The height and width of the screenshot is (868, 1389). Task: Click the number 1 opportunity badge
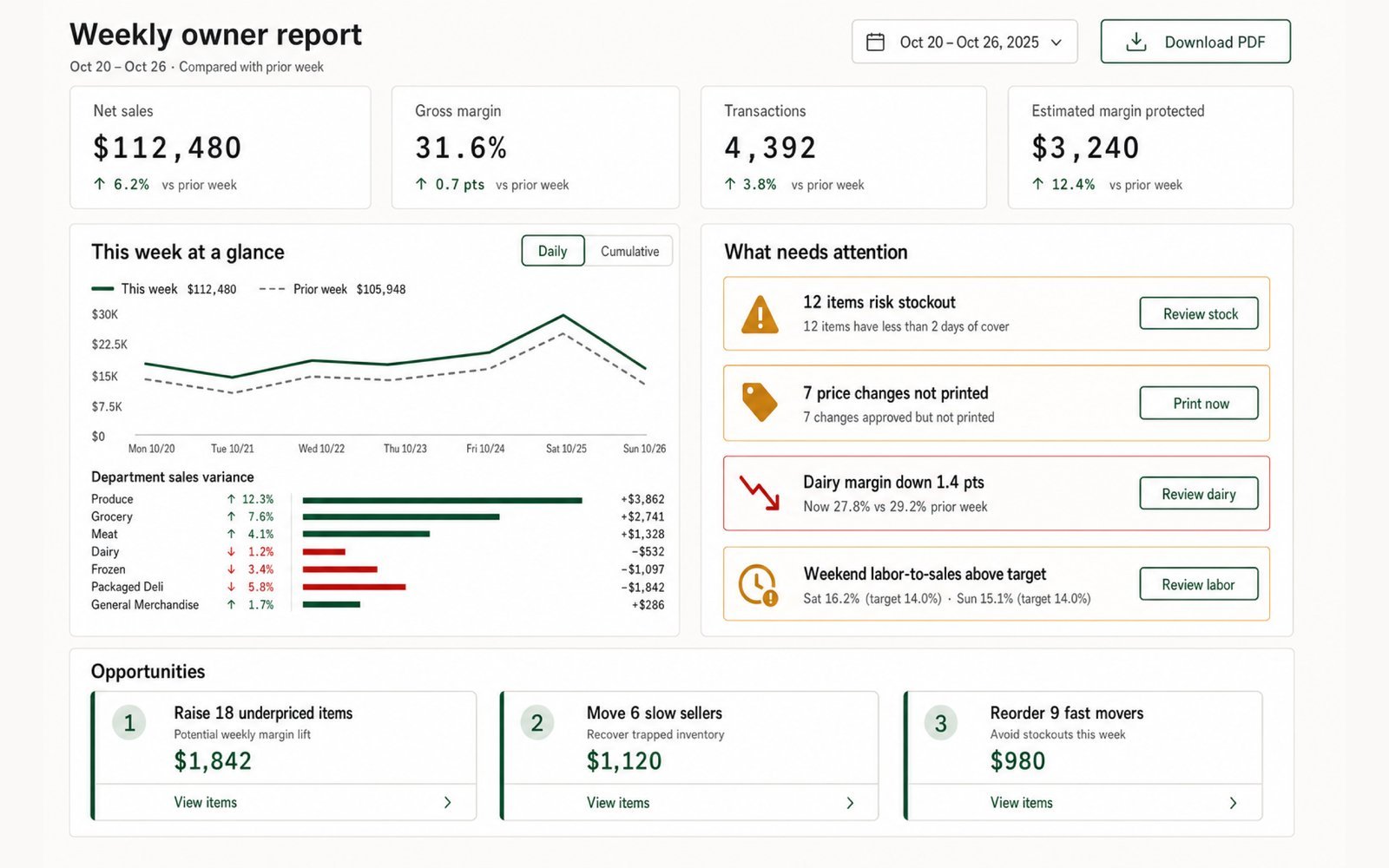(x=129, y=723)
